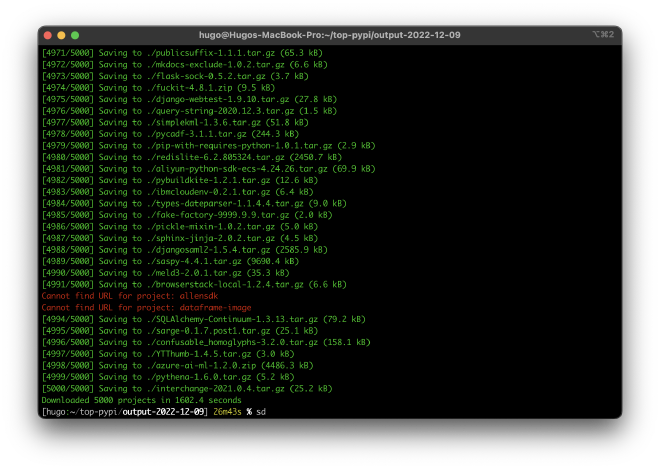660x469 pixels.
Task: Click the 26m43s duration in the prompt
Action: pos(227,412)
